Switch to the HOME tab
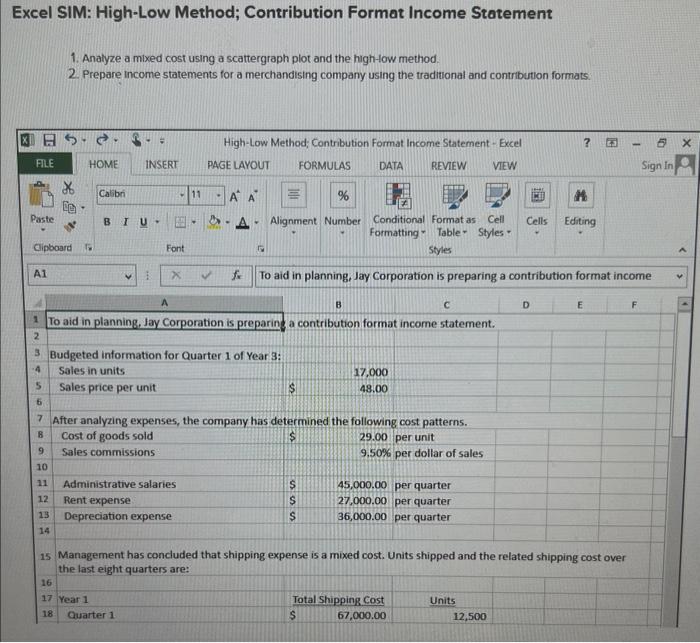700x643 pixels. click(103, 164)
